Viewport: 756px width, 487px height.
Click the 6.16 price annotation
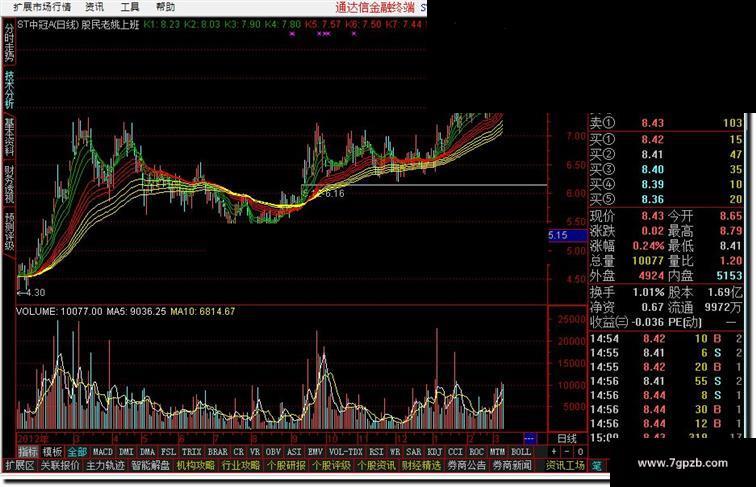[335, 194]
